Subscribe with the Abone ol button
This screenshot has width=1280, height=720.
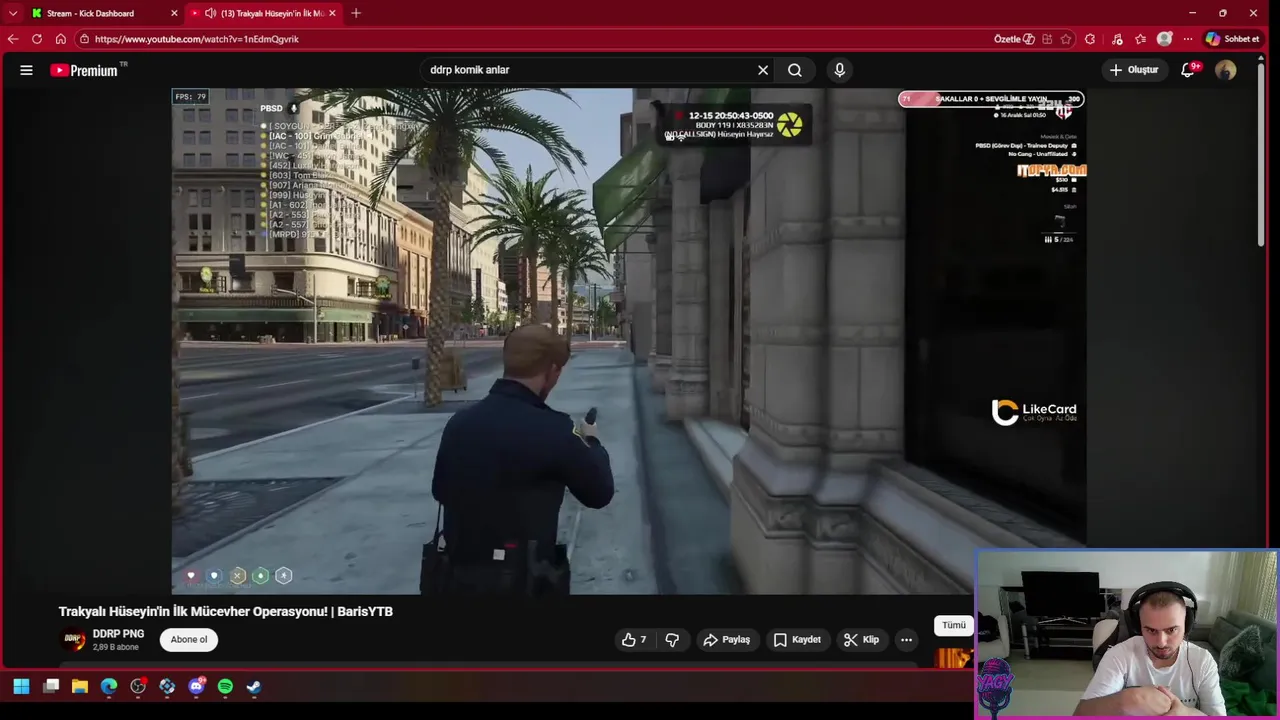189,640
